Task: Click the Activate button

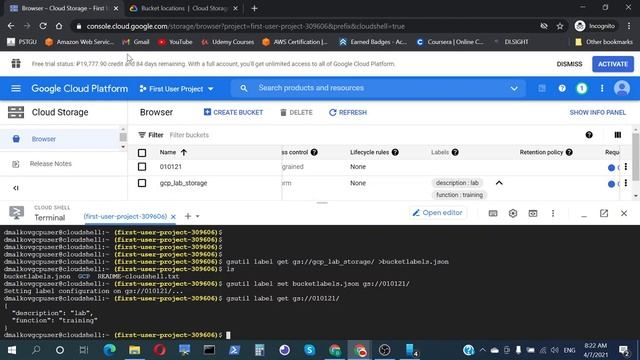Action: coord(613,64)
